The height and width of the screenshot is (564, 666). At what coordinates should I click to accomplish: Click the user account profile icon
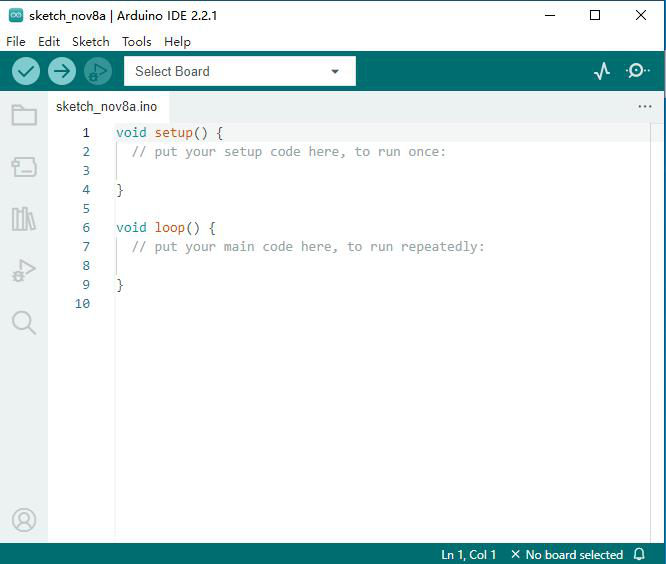[24, 520]
